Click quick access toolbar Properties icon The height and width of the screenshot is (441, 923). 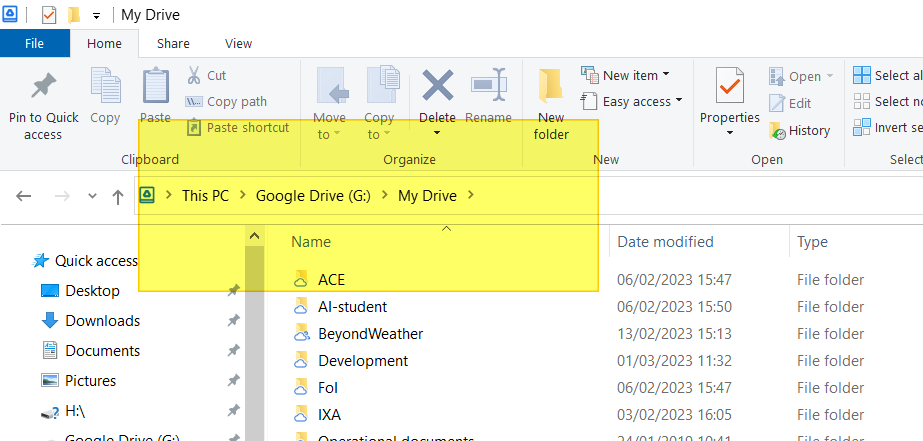click(49, 15)
